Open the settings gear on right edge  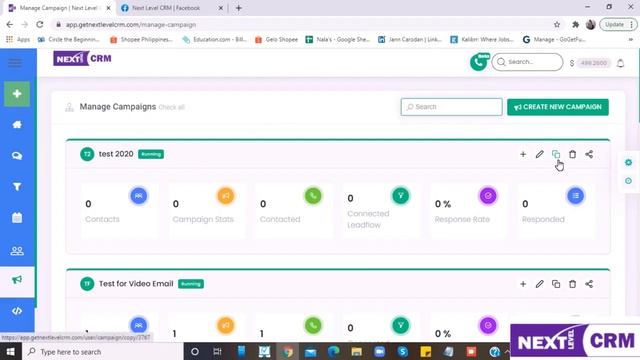pyautogui.click(x=629, y=162)
